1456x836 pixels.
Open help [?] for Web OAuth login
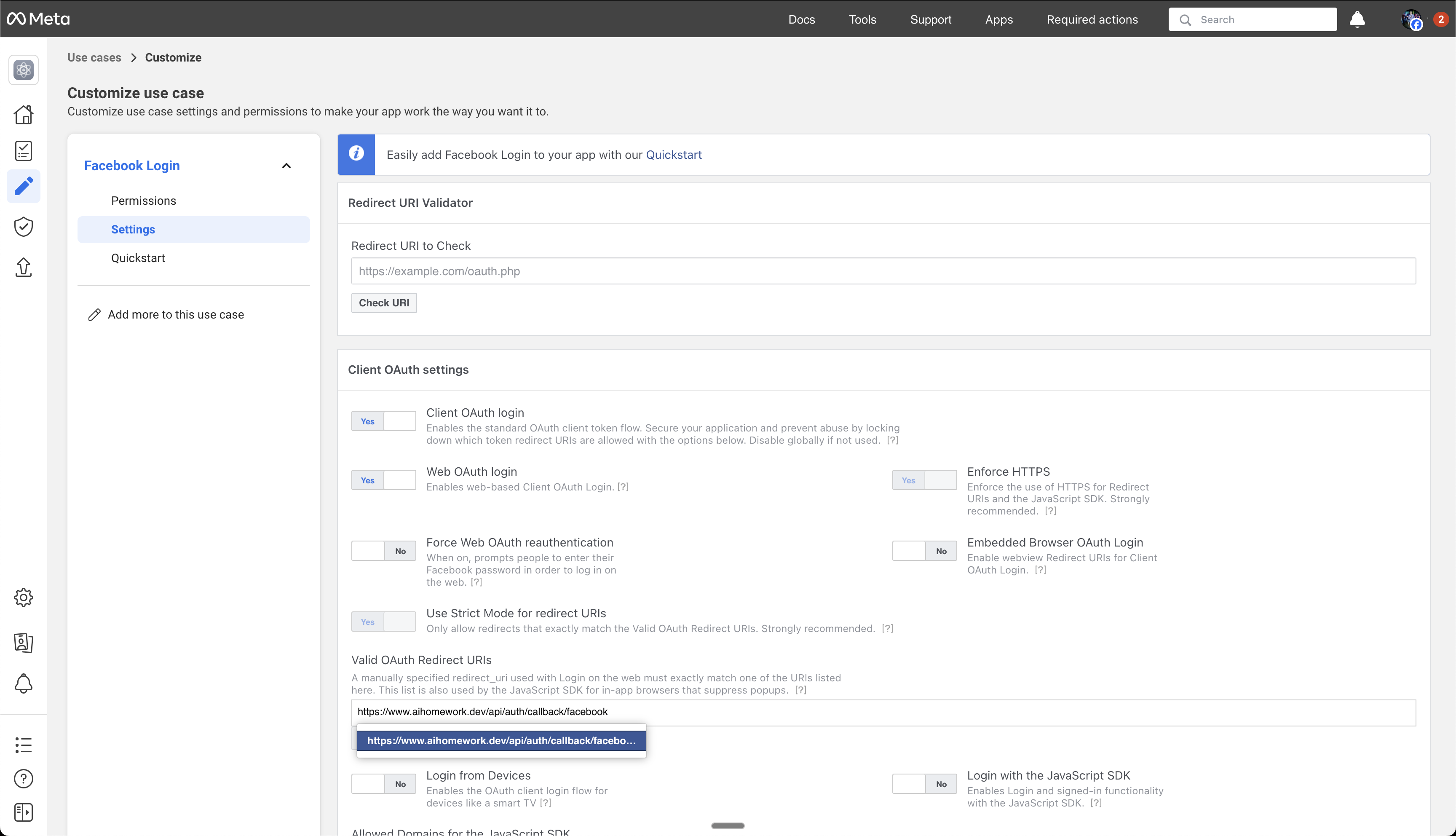coord(623,487)
